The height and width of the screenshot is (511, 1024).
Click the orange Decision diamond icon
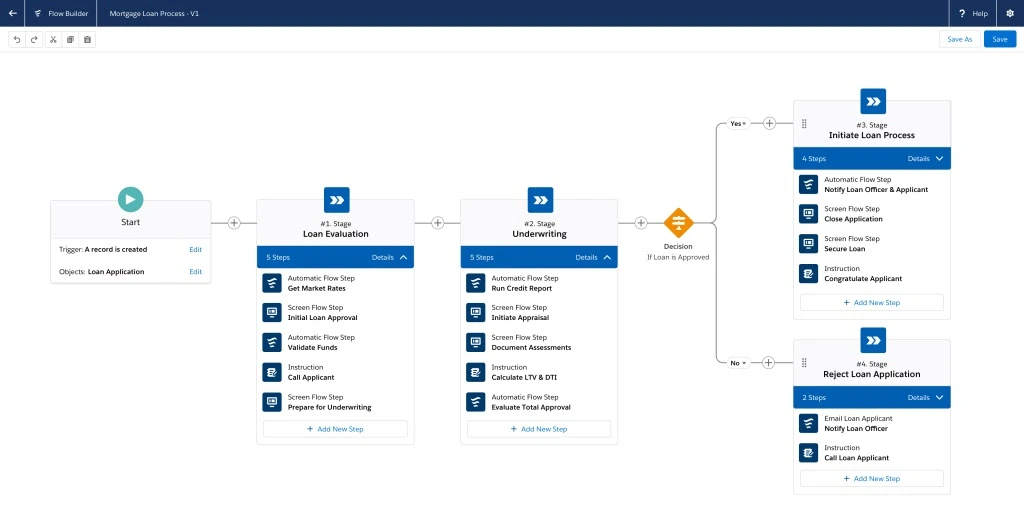click(679, 223)
